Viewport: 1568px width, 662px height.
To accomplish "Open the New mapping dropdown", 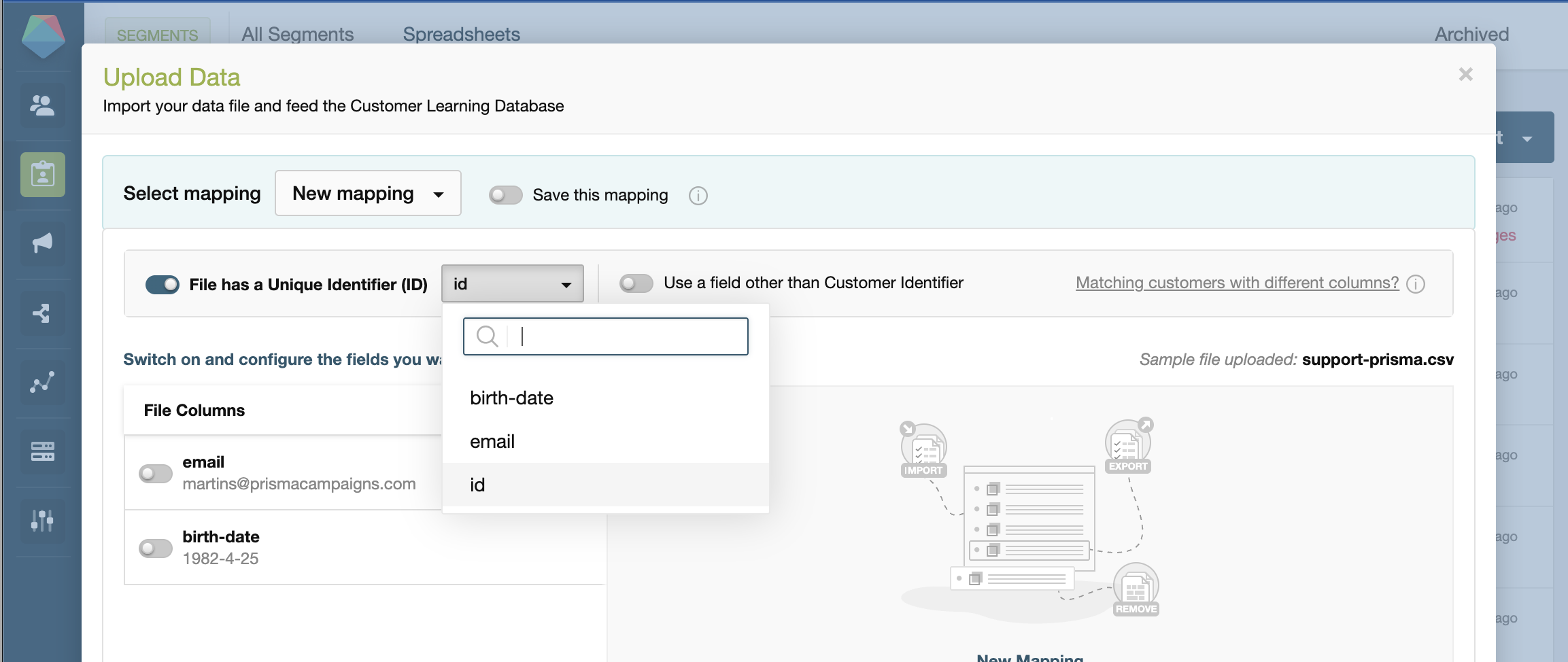I will click(368, 194).
